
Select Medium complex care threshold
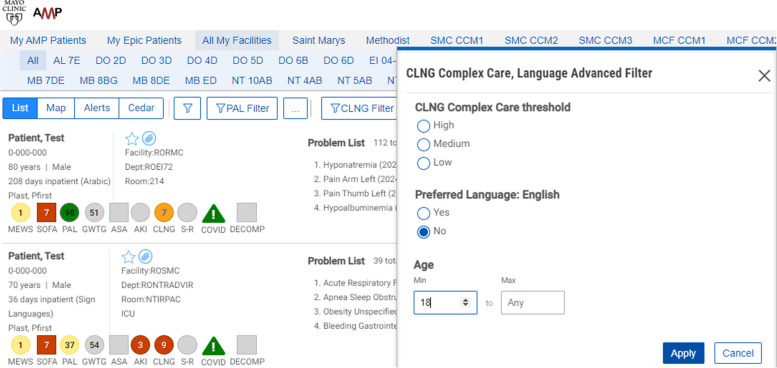(x=423, y=145)
